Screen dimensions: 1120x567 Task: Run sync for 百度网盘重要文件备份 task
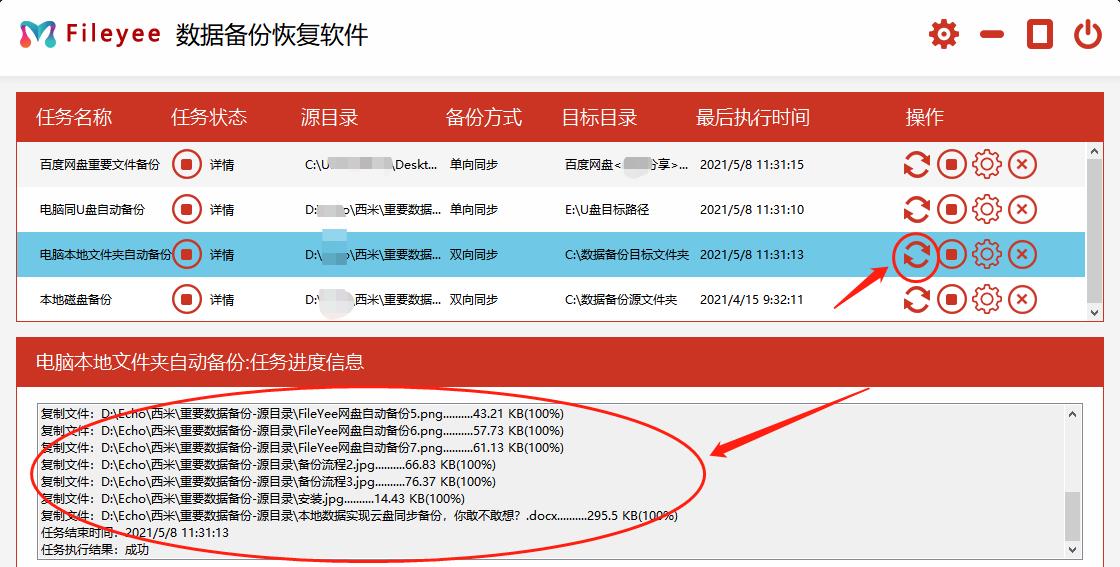pos(916,164)
